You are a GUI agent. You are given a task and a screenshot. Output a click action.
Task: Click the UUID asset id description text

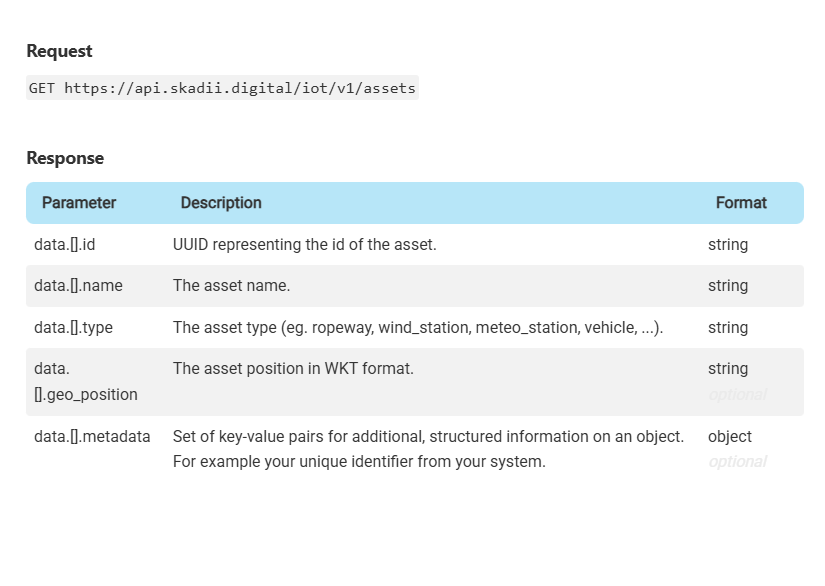pyautogui.click(x=304, y=245)
